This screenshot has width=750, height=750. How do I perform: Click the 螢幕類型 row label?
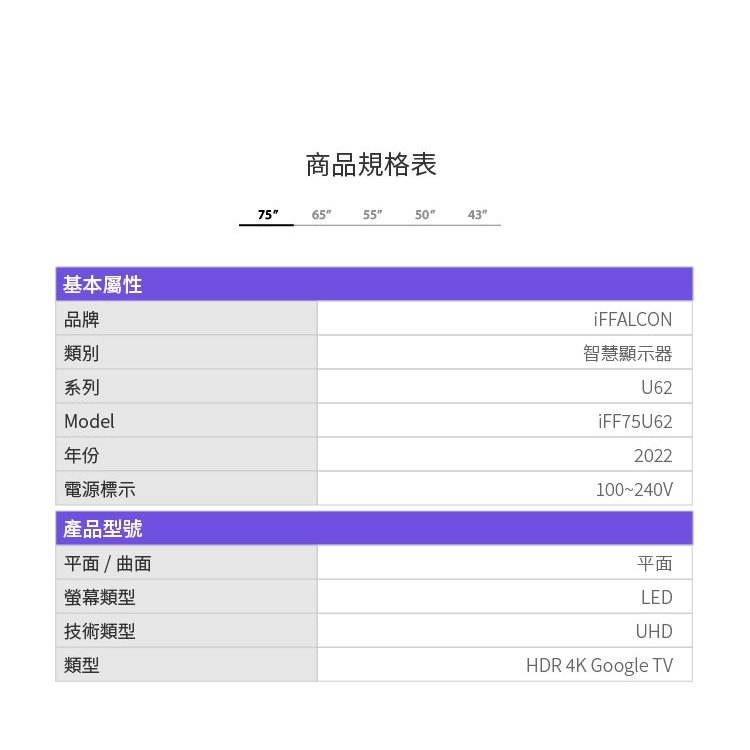(x=99, y=597)
